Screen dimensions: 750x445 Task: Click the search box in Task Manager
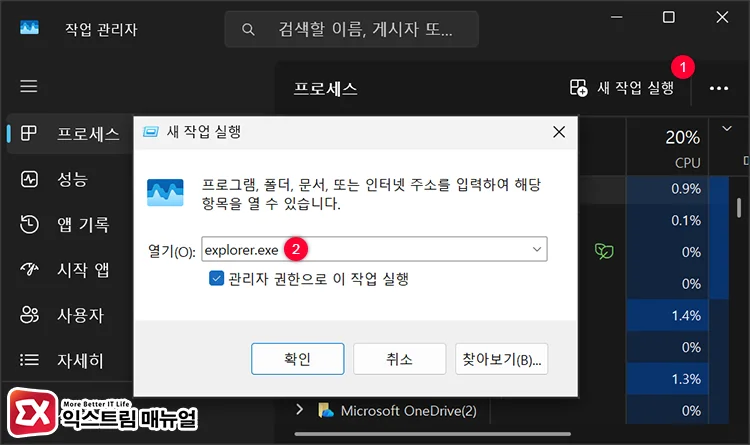pyautogui.click(x=352, y=29)
